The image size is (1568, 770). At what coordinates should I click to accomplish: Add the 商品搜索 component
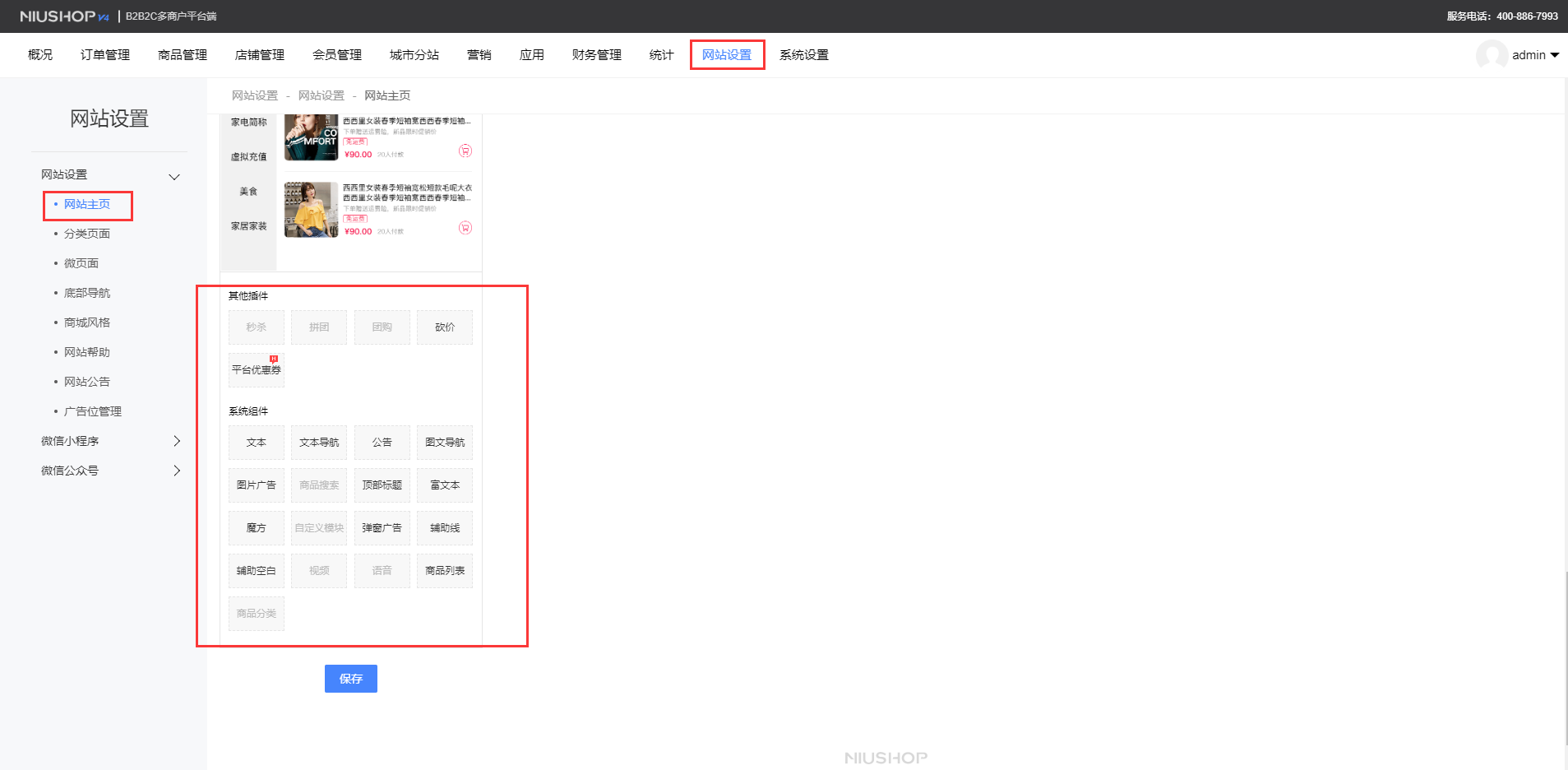coord(319,485)
